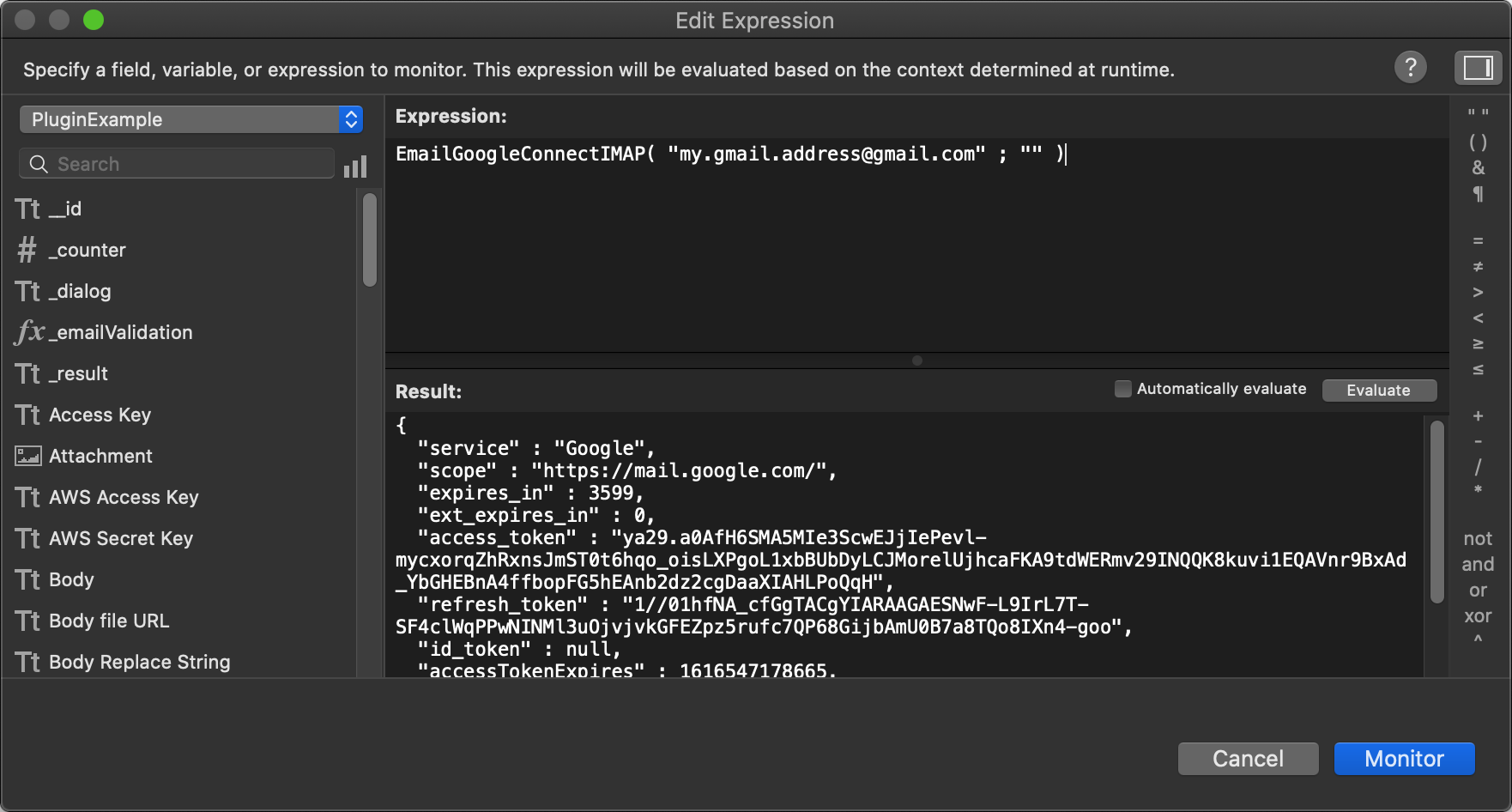This screenshot has width=1512, height=812.
Task: Insert the 'or' logical operator
Action: (x=1478, y=591)
